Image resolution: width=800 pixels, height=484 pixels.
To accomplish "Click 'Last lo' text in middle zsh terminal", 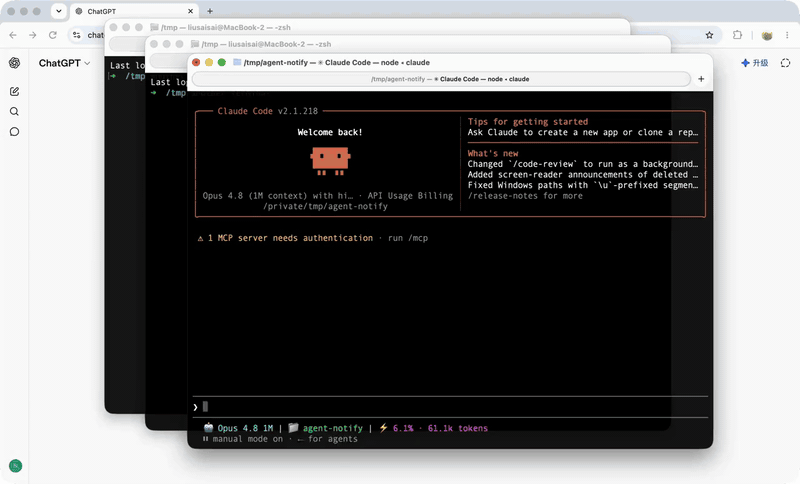I will [x=168, y=82].
